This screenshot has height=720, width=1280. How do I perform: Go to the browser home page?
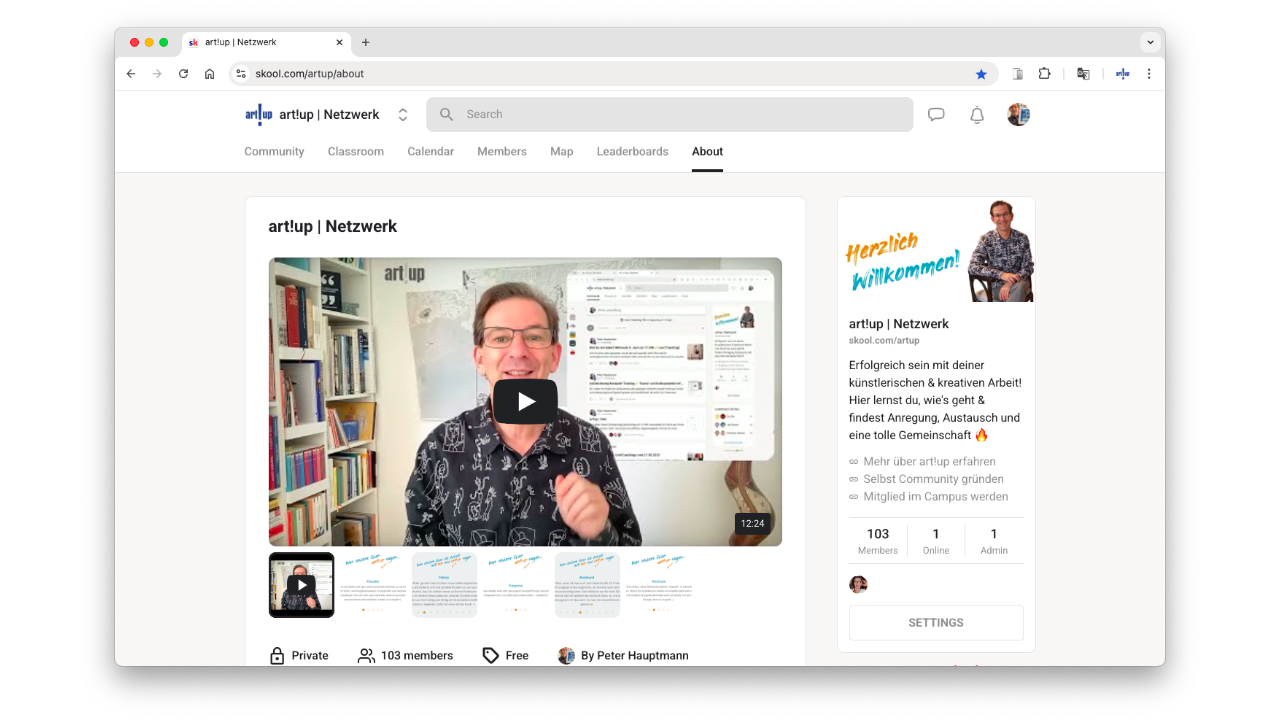pyautogui.click(x=209, y=74)
